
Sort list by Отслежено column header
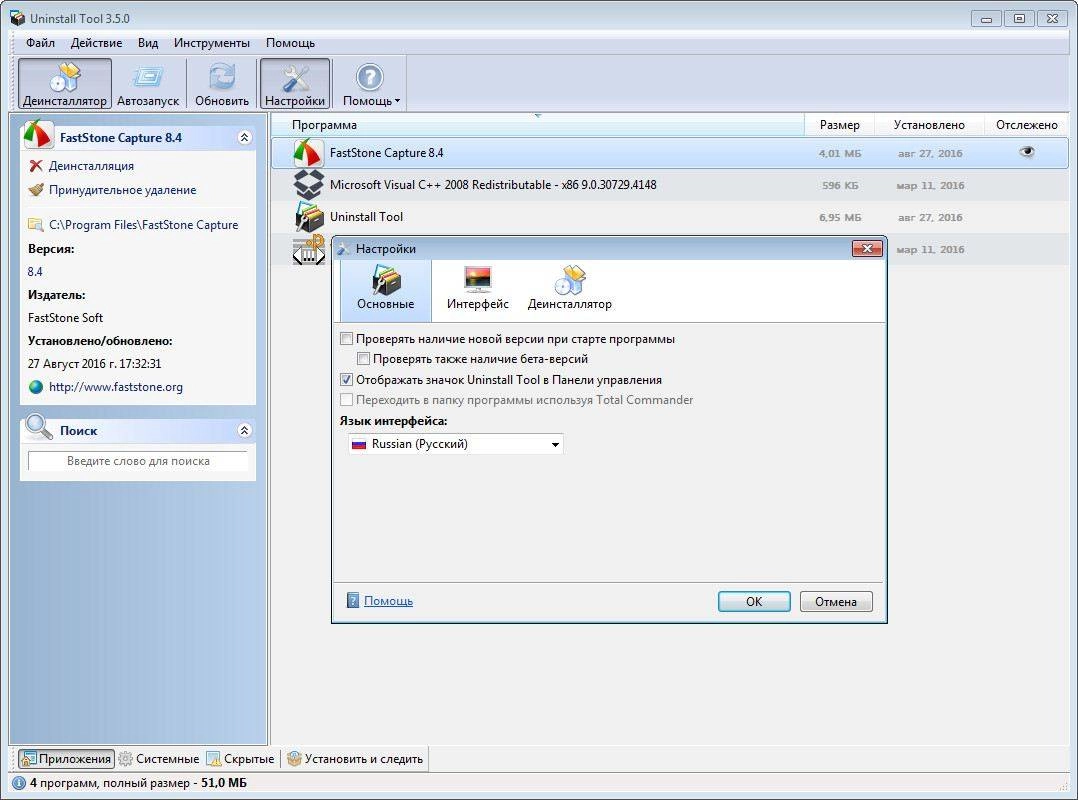(x=1026, y=125)
